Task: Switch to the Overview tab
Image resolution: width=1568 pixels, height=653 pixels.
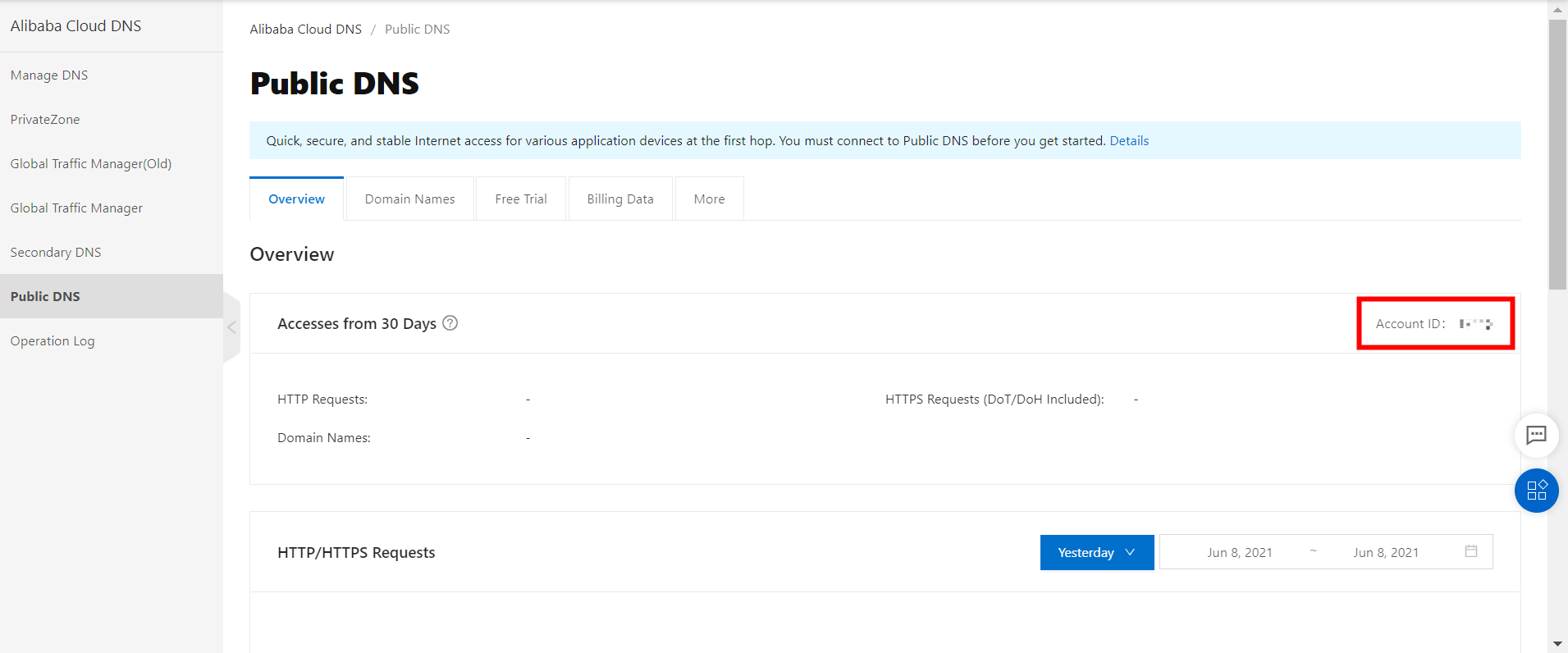Action: pyautogui.click(x=296, y=199)
